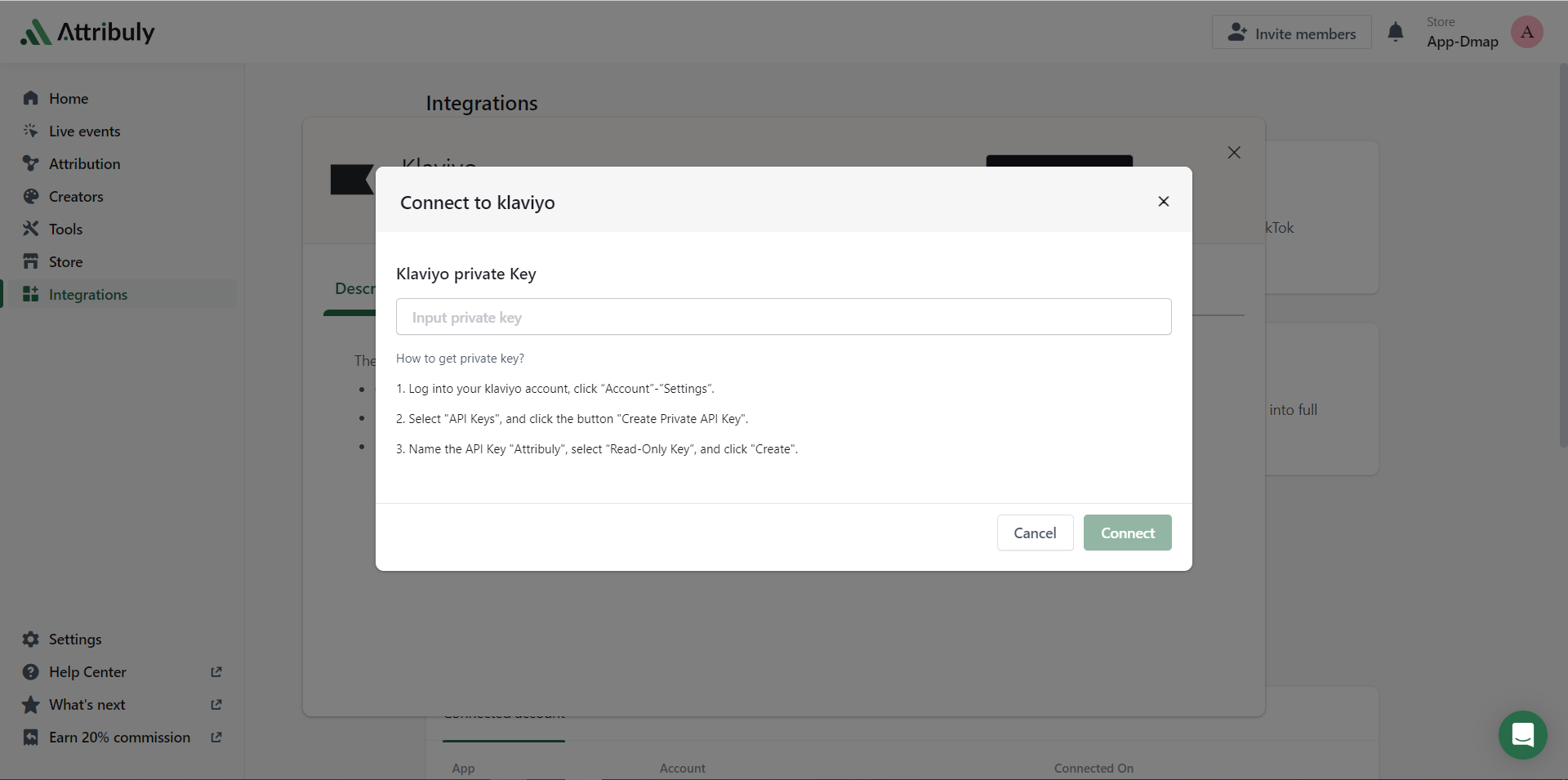Click the "Connected On" column header
Screen dimensions: 1568x780
click(x=1094, y=768)
